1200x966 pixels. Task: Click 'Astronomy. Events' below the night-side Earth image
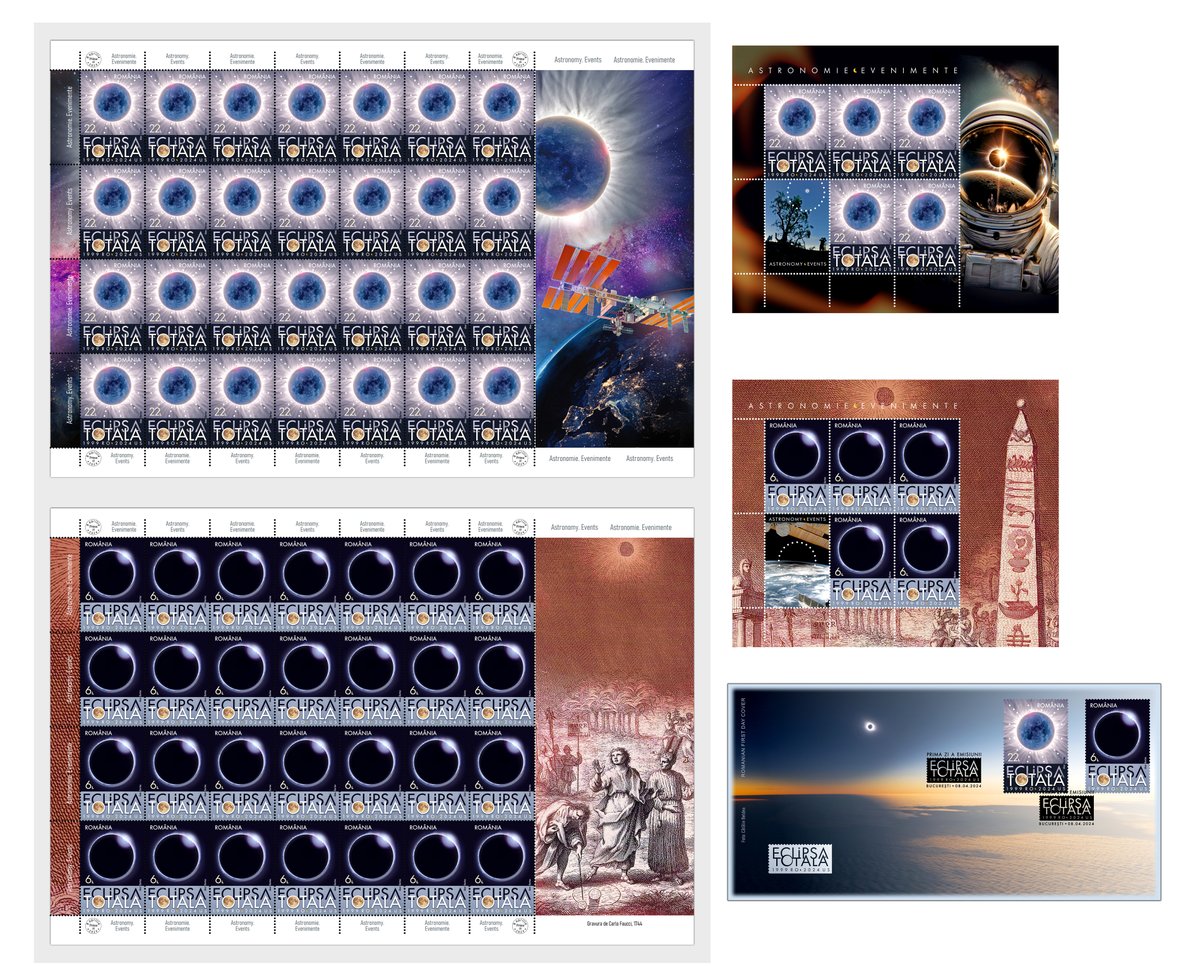click(650, 457)
